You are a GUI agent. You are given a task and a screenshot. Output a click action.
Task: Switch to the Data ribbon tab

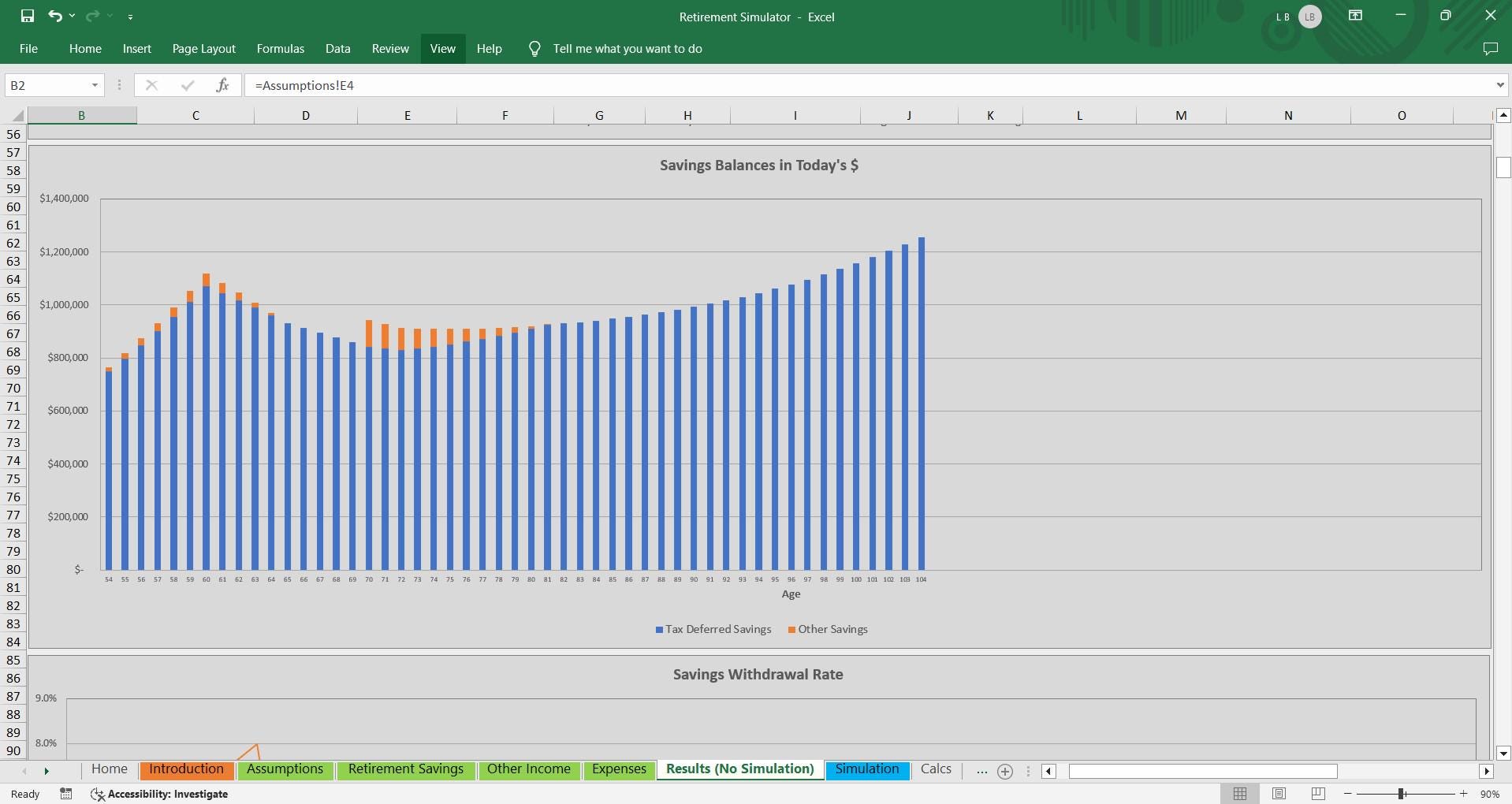click(337, 48)
